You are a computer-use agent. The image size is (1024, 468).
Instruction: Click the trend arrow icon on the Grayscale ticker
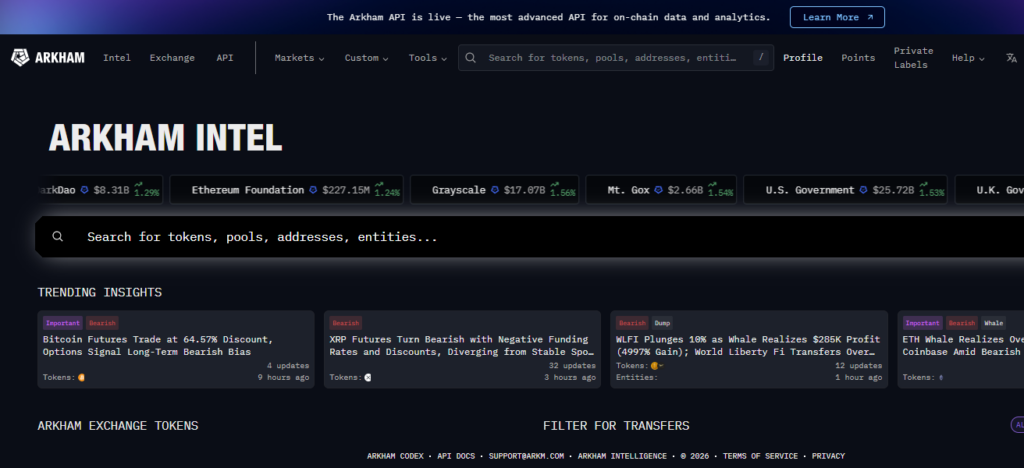pos(554,185)
